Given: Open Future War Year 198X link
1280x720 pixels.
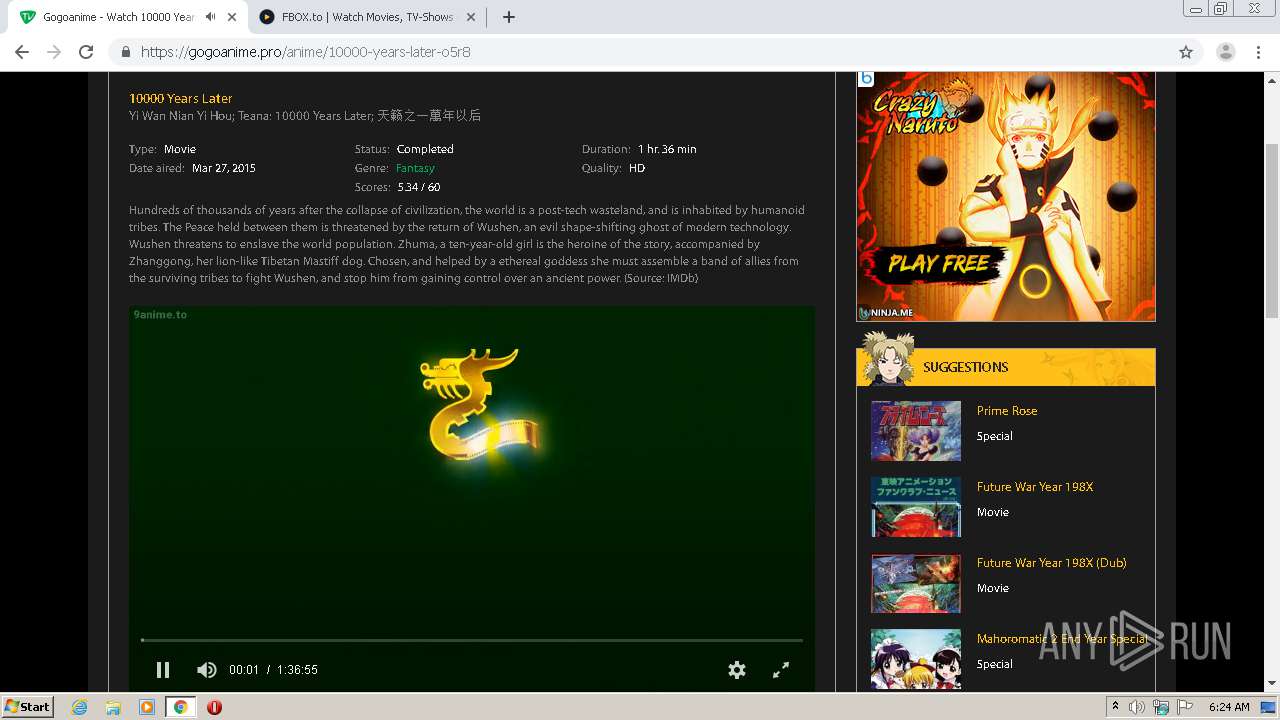Looking at the screenshot, I should coord(1035,487).
